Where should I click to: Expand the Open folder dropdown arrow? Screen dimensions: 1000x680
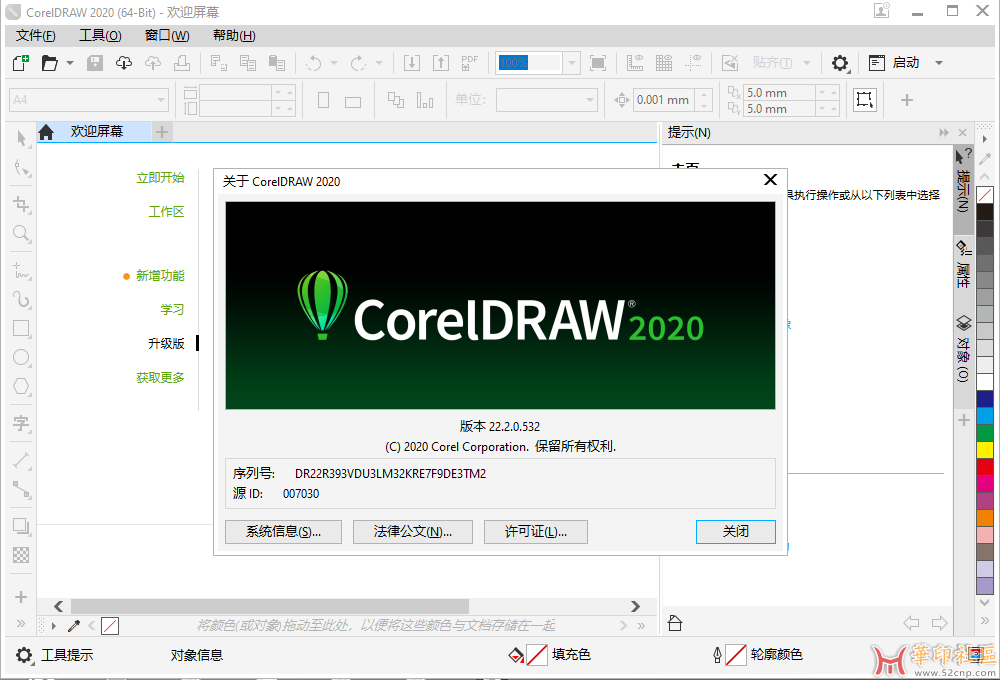tap(70, 63)
